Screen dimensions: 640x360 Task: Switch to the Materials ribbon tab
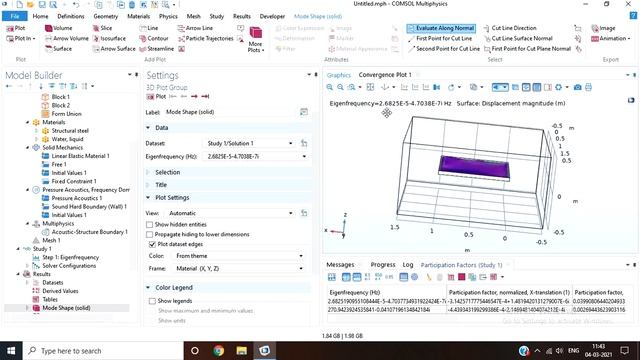pos(138,16)
